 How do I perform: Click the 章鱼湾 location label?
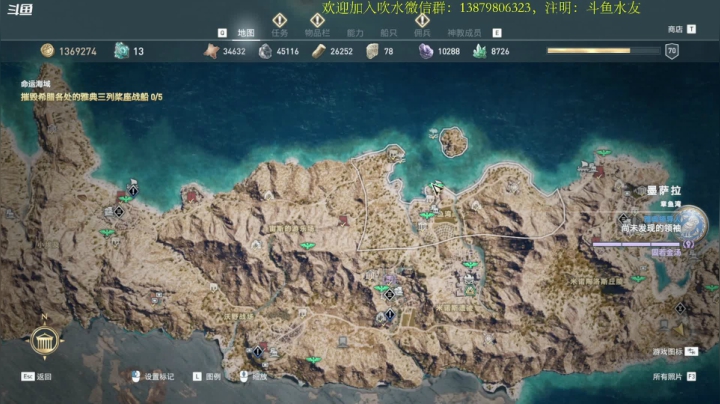pos(670,204)
